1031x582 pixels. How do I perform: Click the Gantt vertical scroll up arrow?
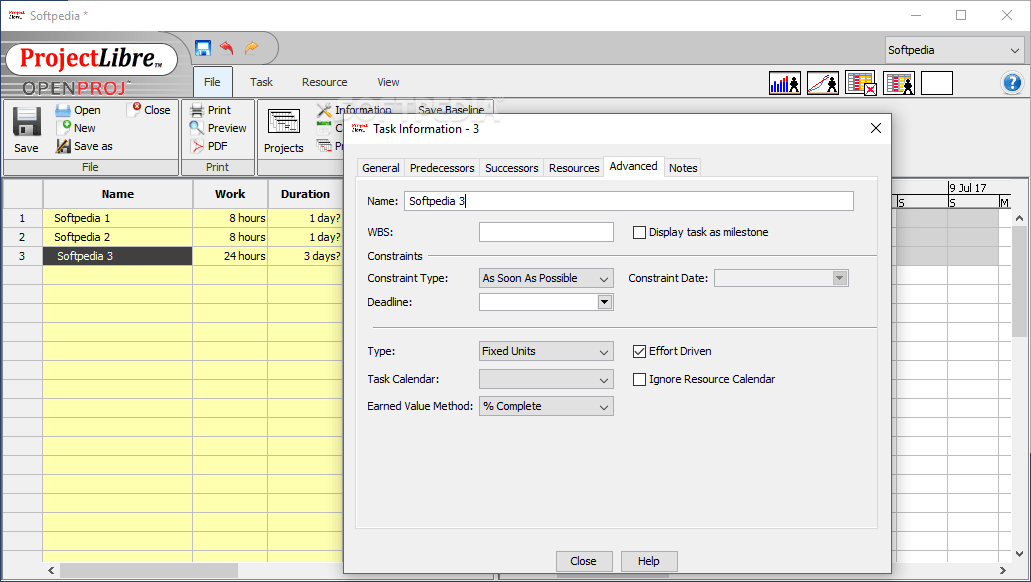point(1019,218)
